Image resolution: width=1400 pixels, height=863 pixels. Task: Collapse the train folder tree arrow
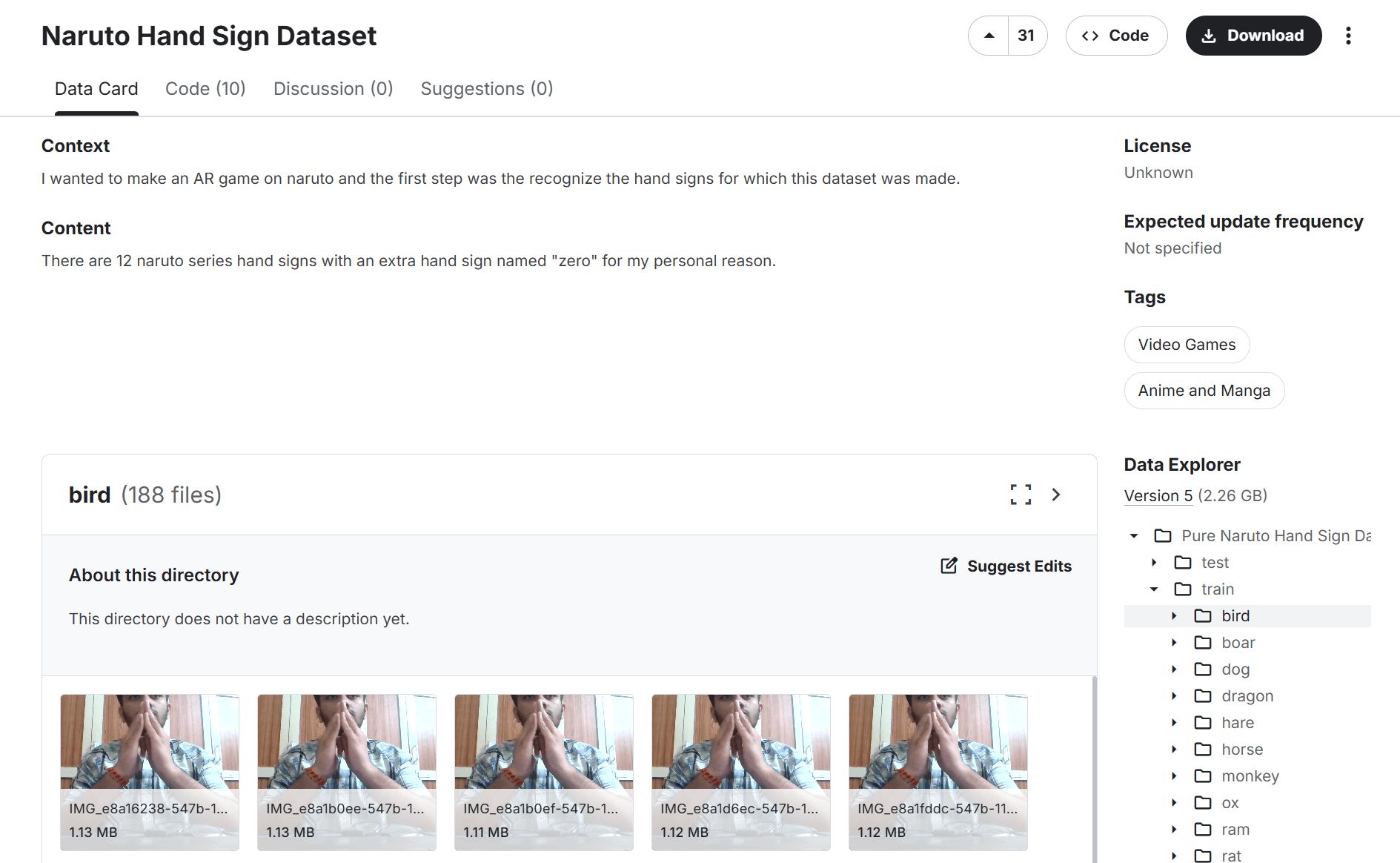[x=1154, y=589]
